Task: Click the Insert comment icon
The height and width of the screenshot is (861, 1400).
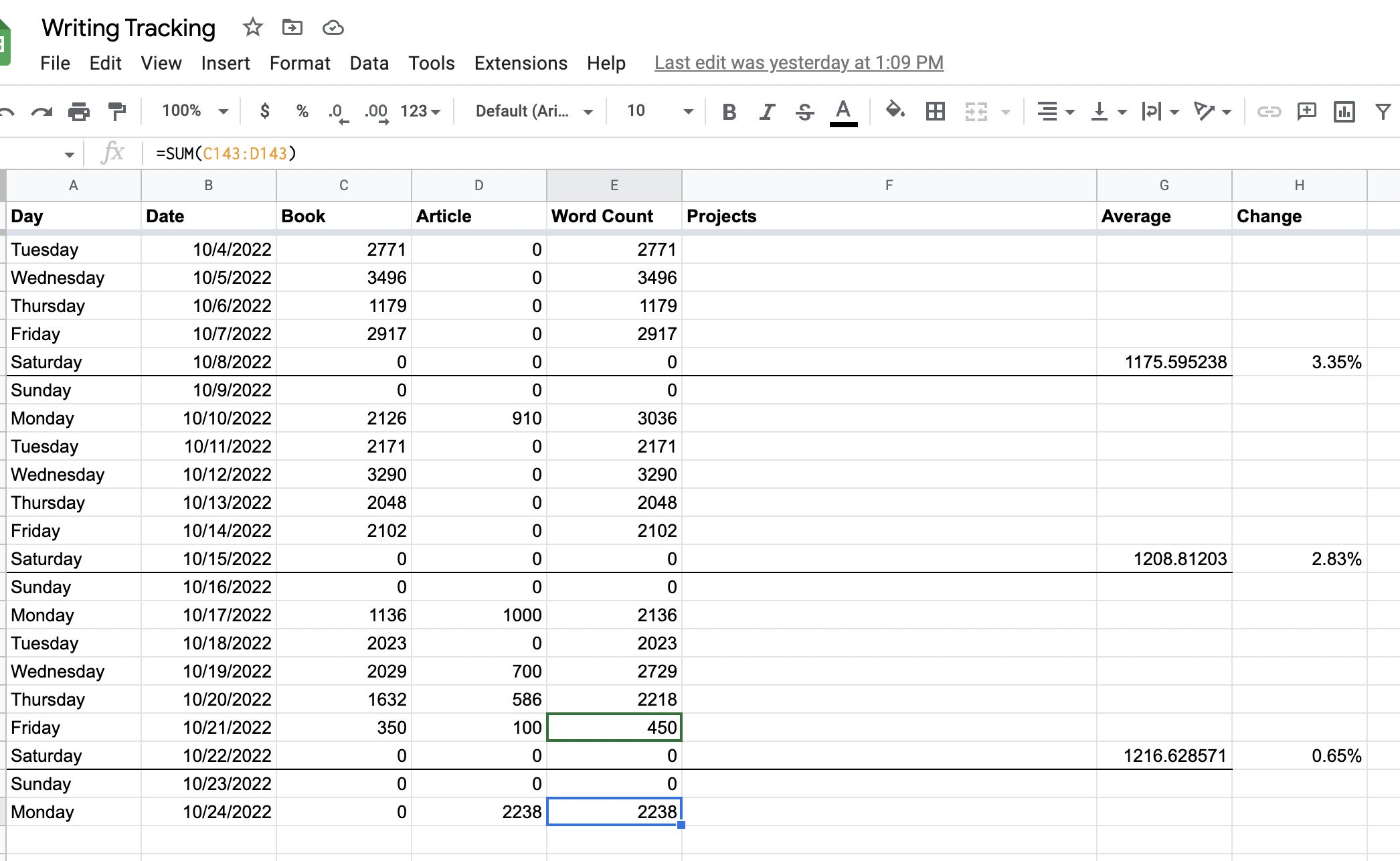Action: [1306, 111]
